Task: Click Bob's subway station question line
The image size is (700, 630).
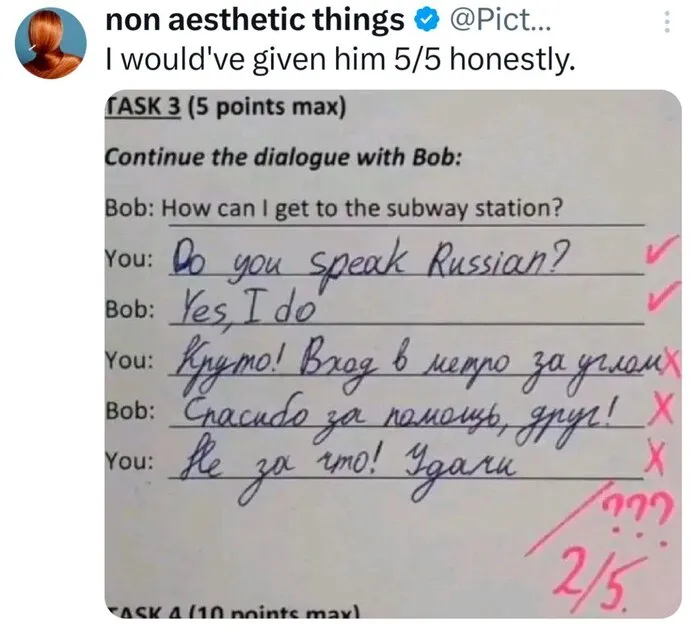Action: pos(333,209)
